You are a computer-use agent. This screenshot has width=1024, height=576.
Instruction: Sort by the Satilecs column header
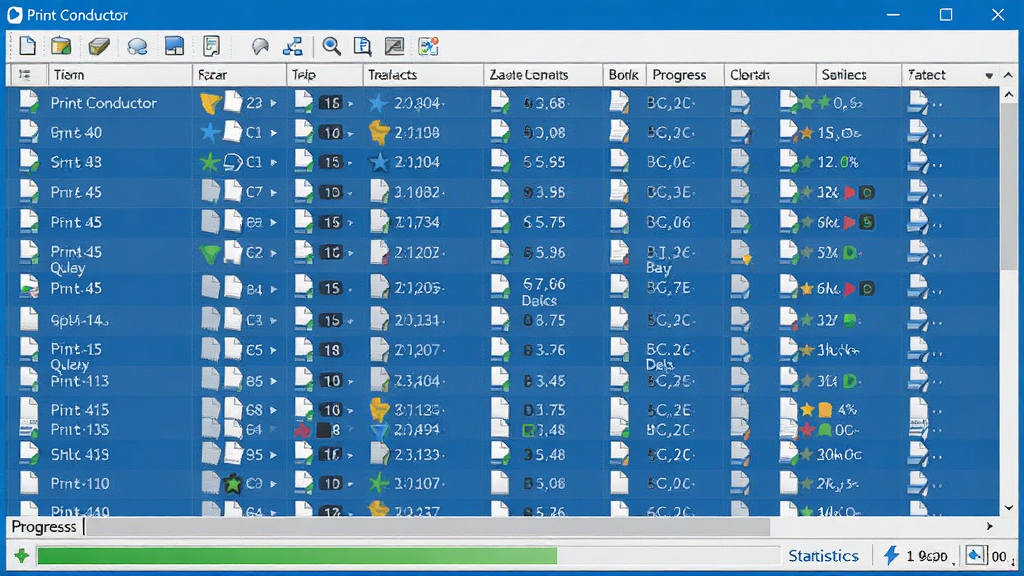(859, 75)
